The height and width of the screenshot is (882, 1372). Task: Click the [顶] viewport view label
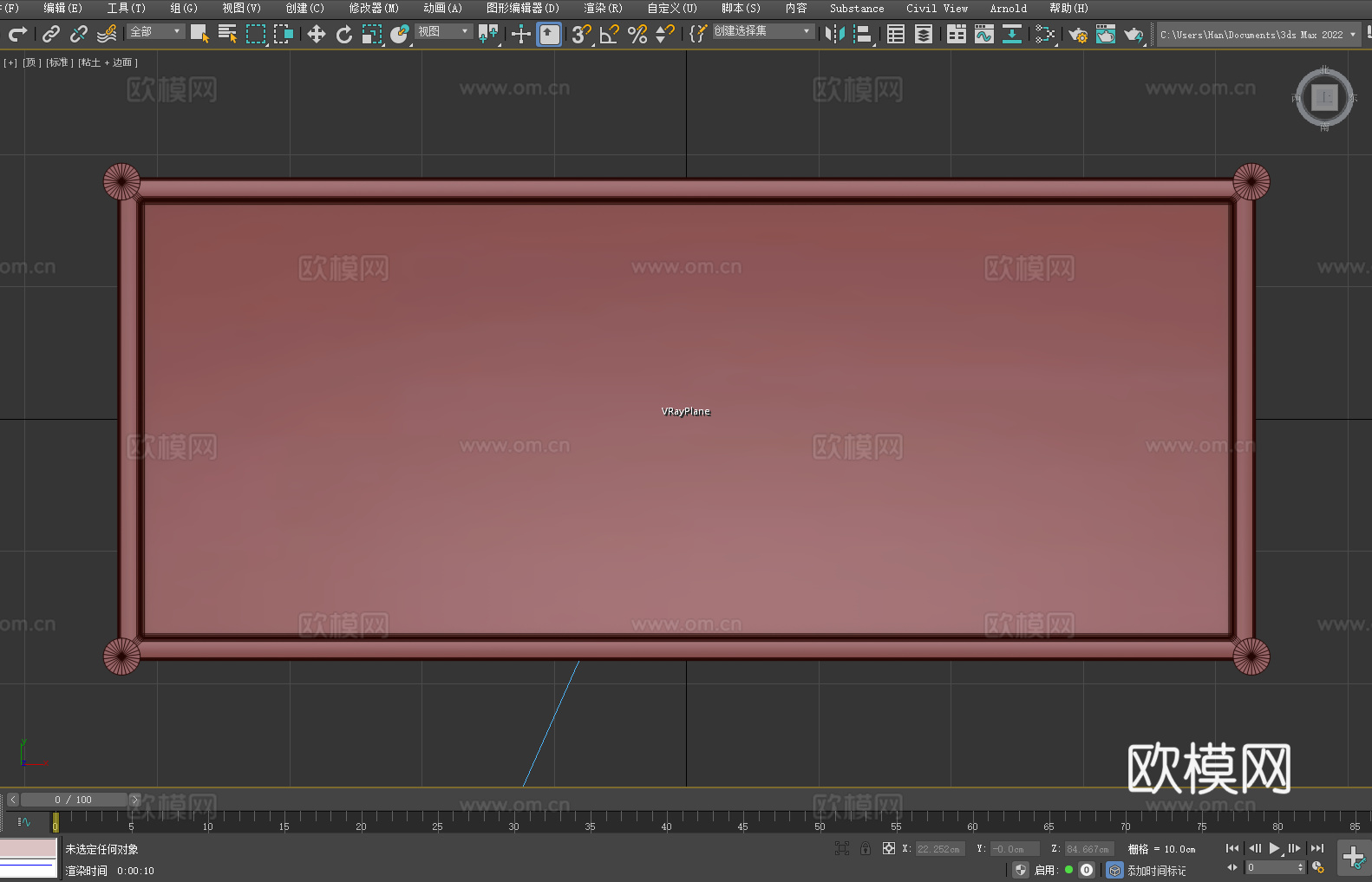32,62
